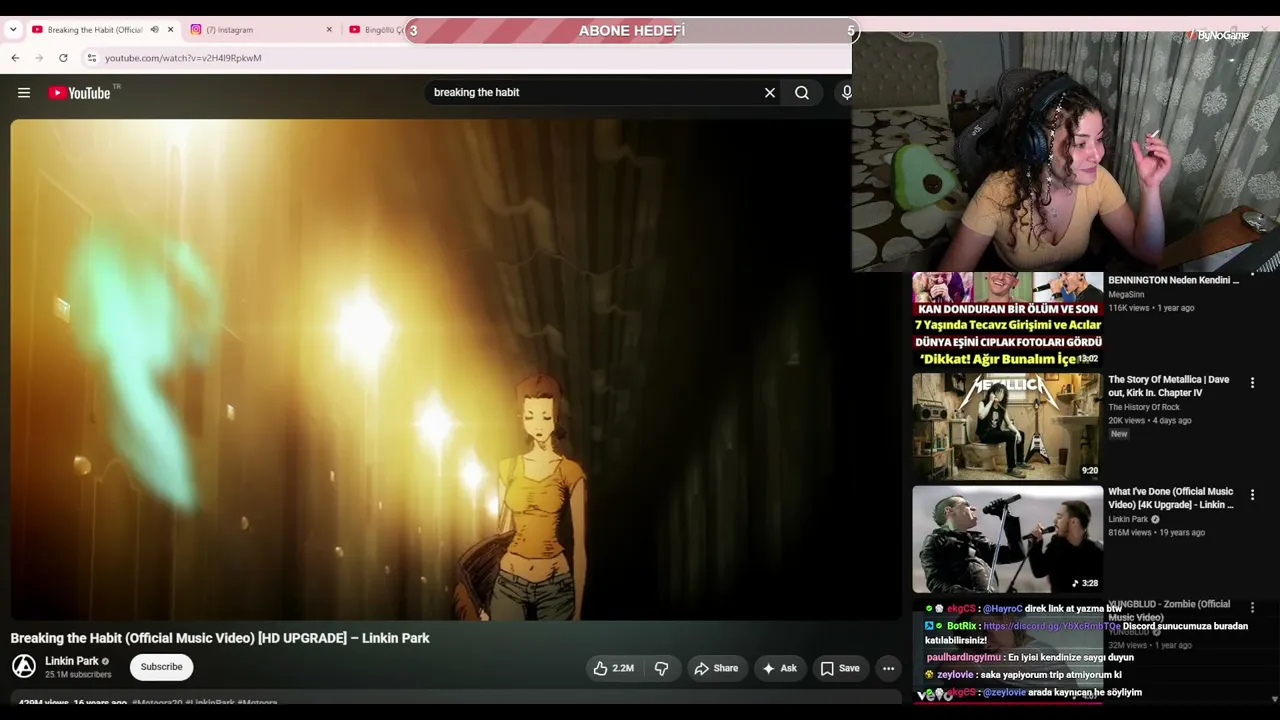Switch to the Instagram tab
The width and height of the screenshot is (1280, 720).
262,30
